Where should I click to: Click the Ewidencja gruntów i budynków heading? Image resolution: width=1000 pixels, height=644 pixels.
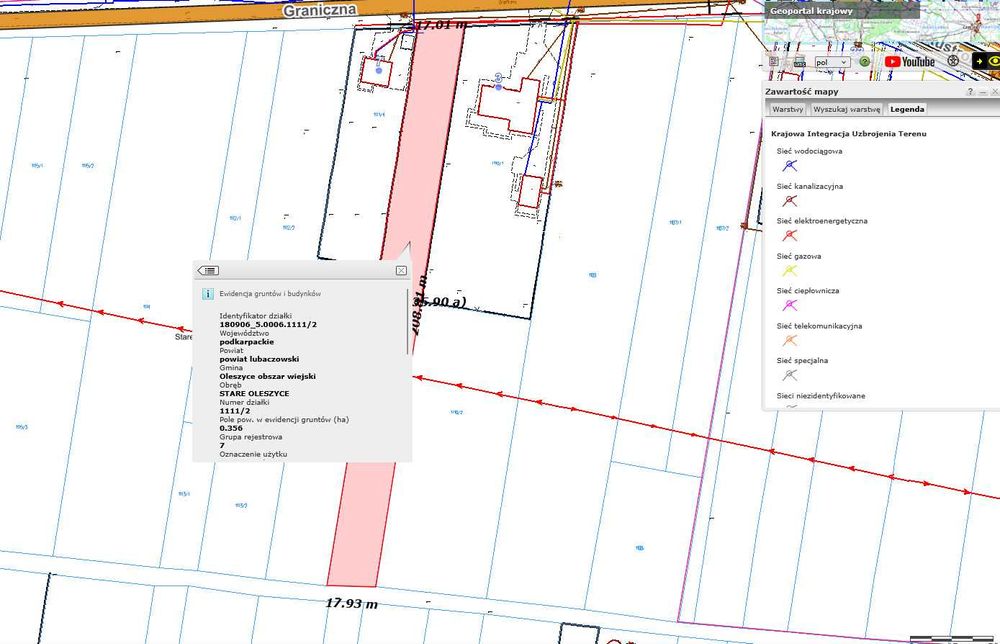270,294
